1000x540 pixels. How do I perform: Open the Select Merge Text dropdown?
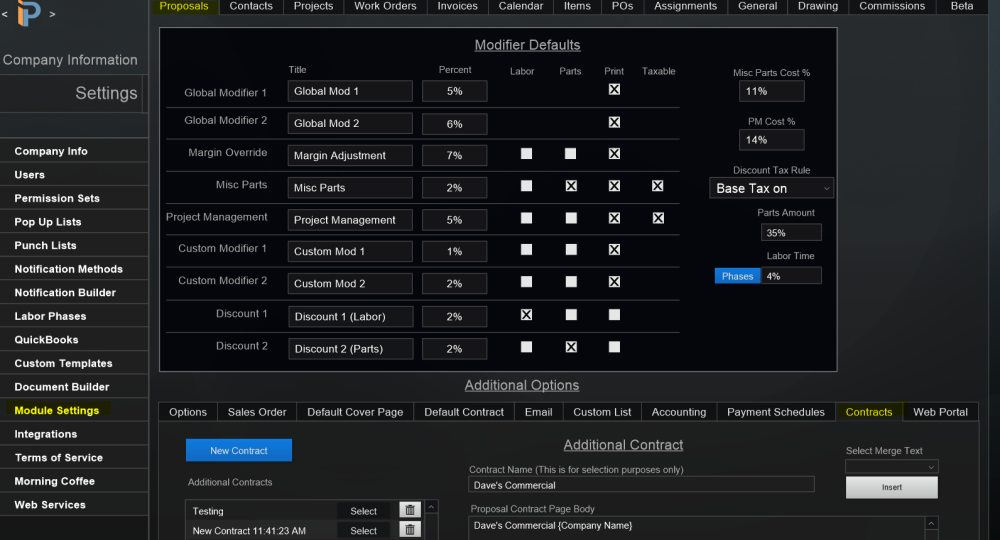(891, 467)
